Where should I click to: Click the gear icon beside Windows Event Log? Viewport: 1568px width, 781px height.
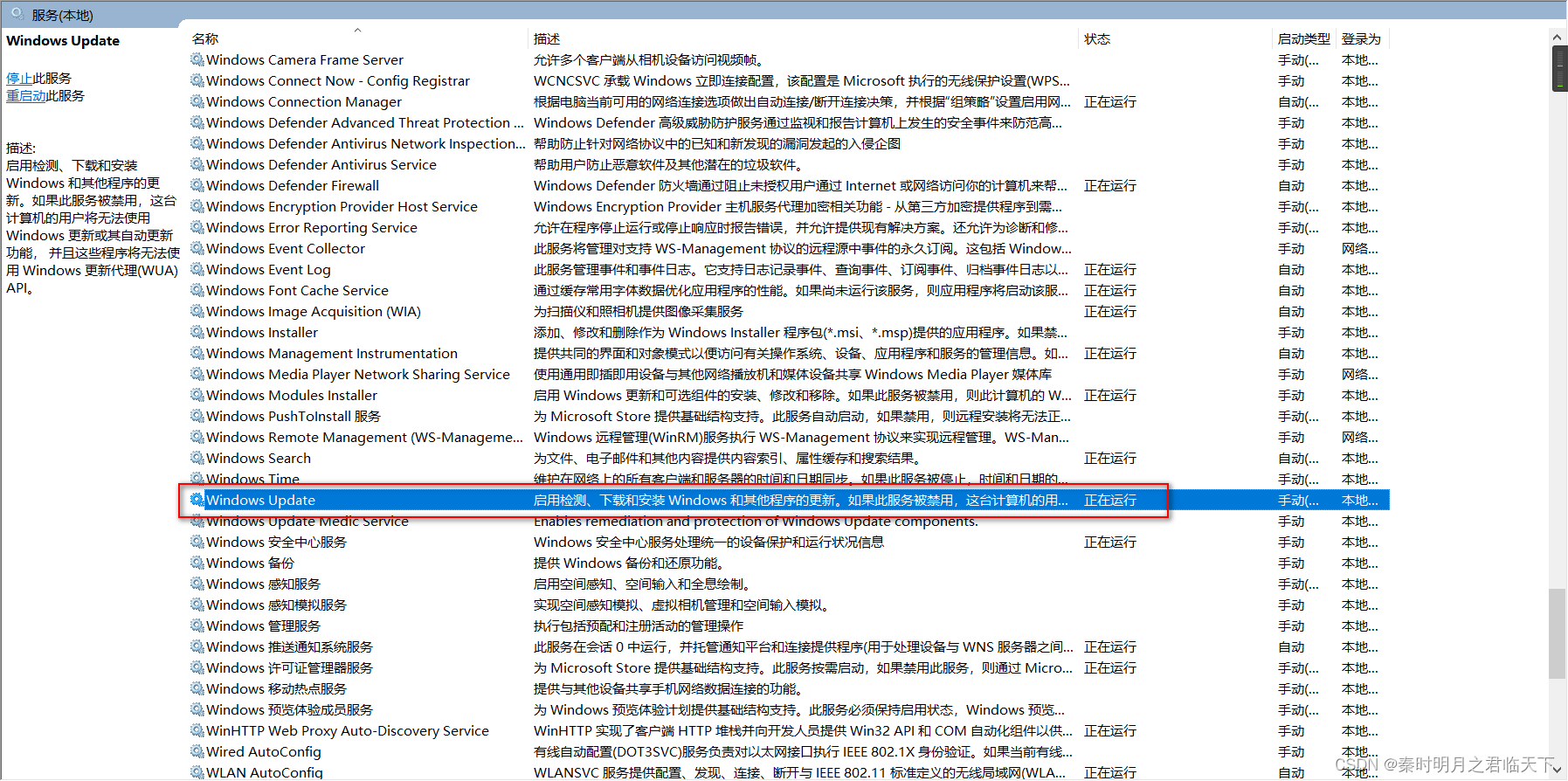(x=197, y=270)
